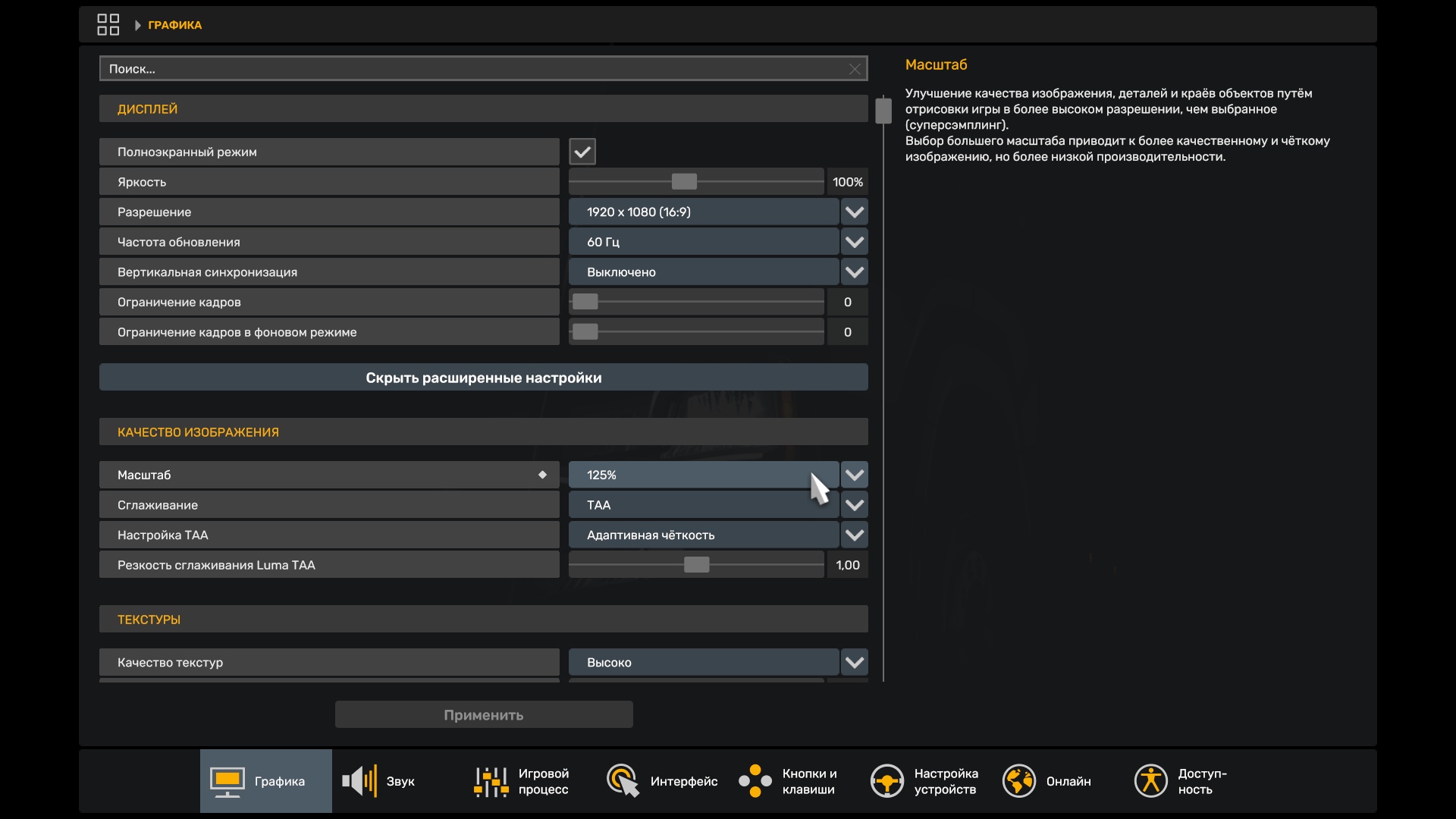
Task: Click the Графика breadcrumb label
Action: [174, 25]
